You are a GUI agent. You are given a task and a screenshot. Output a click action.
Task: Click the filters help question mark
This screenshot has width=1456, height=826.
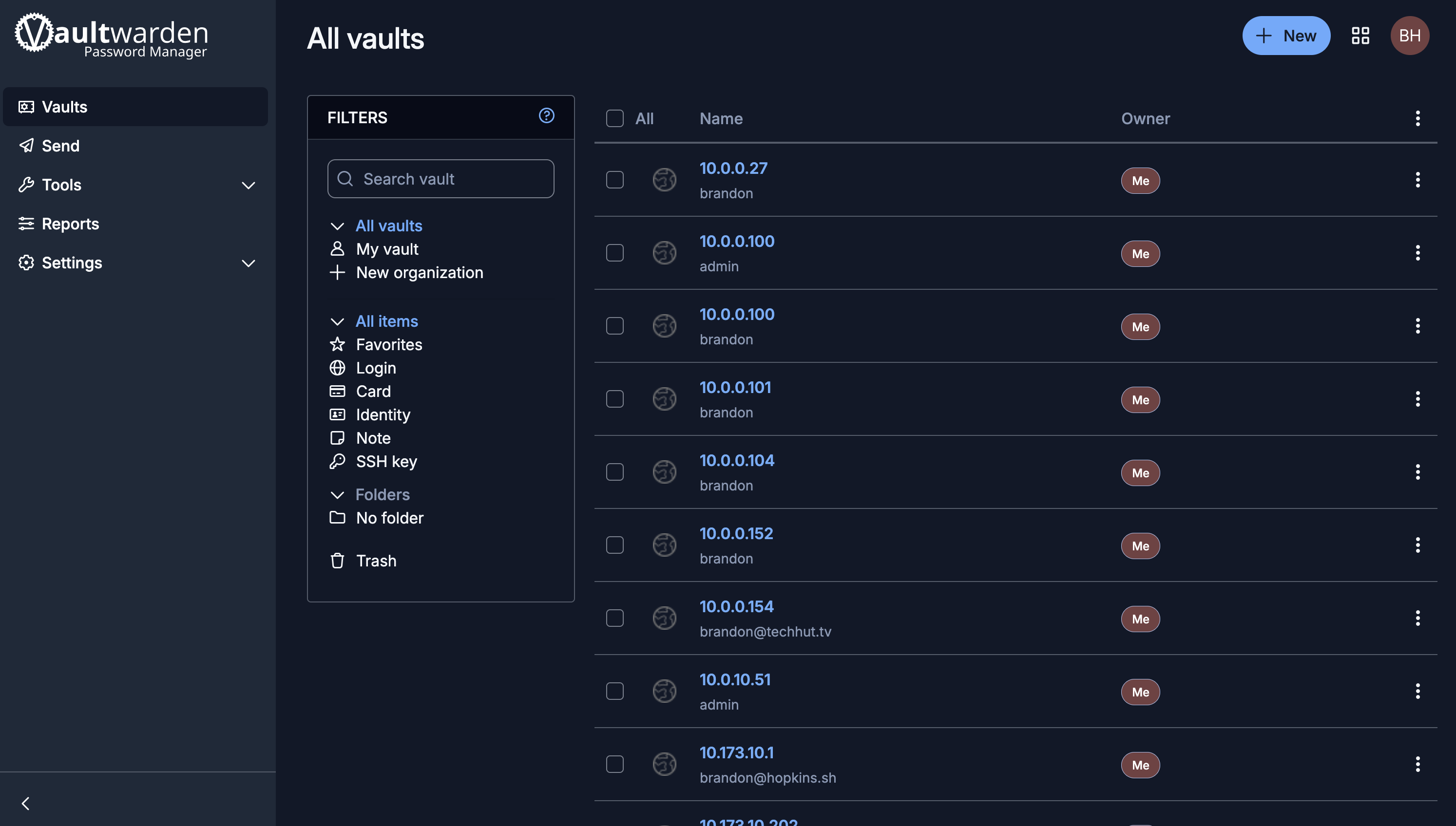pos(546,116)
